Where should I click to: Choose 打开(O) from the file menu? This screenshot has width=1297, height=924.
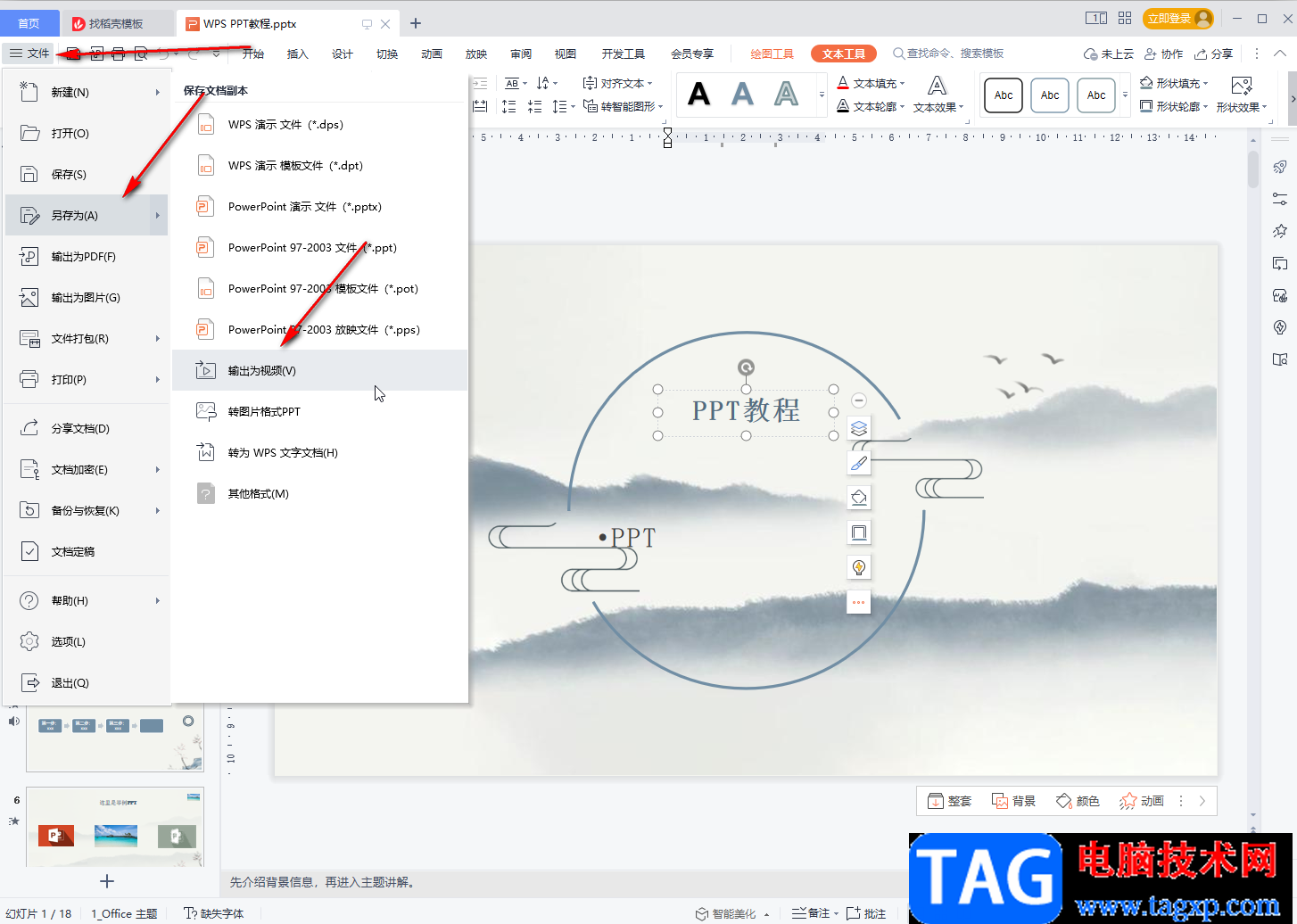87,133
